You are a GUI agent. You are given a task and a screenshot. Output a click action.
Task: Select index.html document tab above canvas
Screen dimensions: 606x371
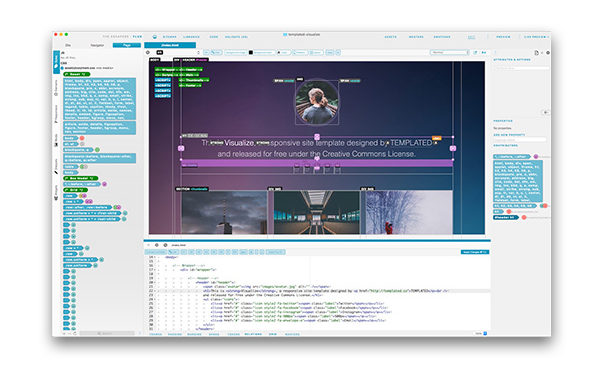click(x=170, y=45)
